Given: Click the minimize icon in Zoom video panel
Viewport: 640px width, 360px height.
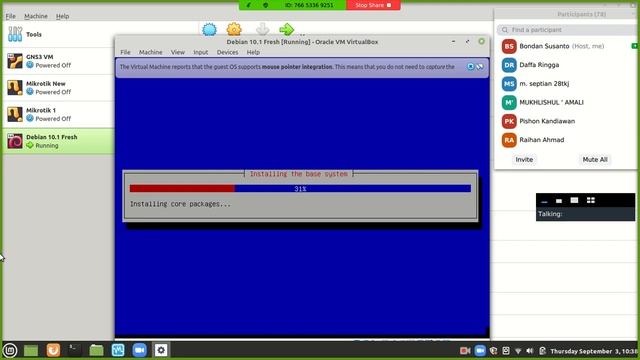Looking at the screenshot, I should click(x=544, y=201).
